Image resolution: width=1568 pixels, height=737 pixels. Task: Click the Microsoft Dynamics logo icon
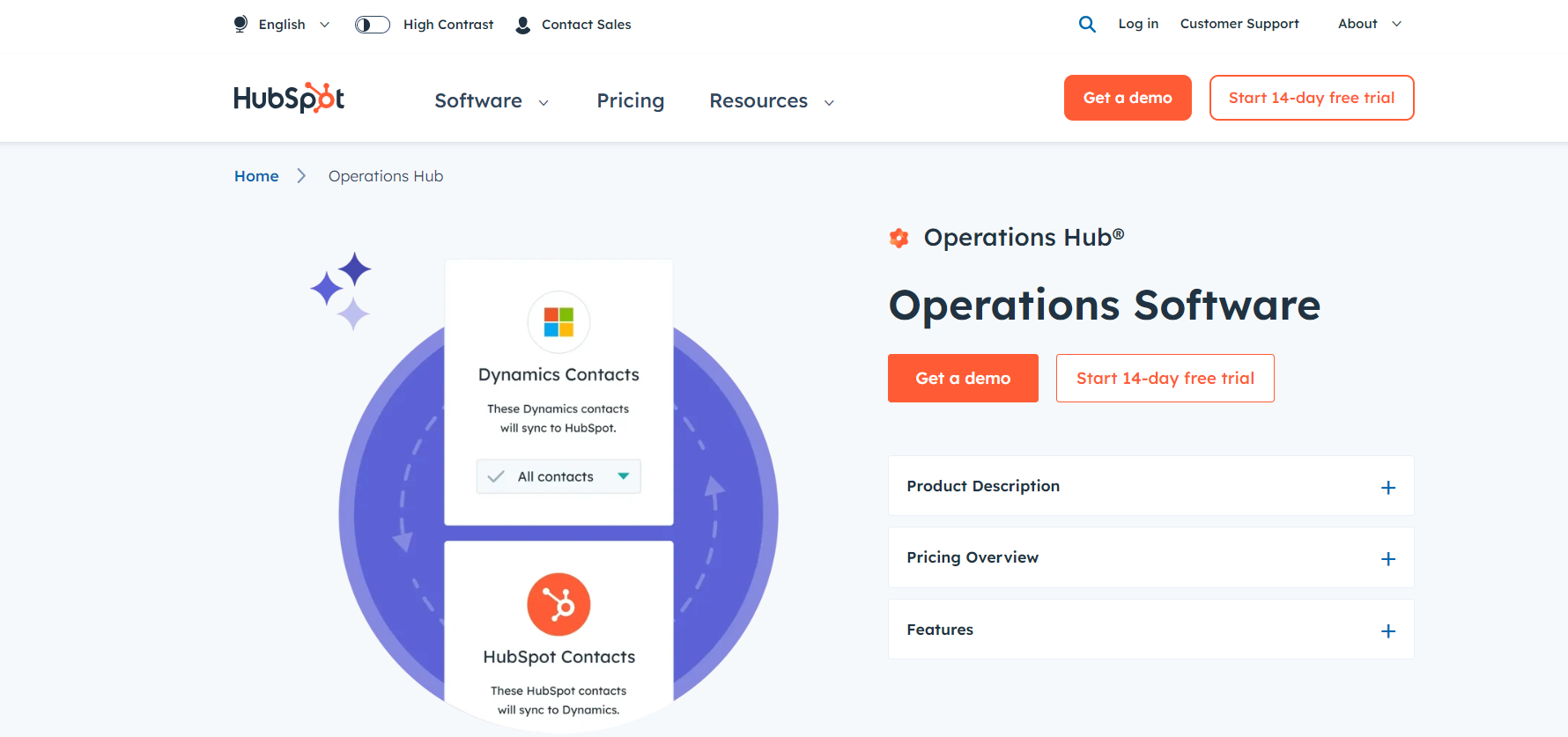(x=558, y=322)
